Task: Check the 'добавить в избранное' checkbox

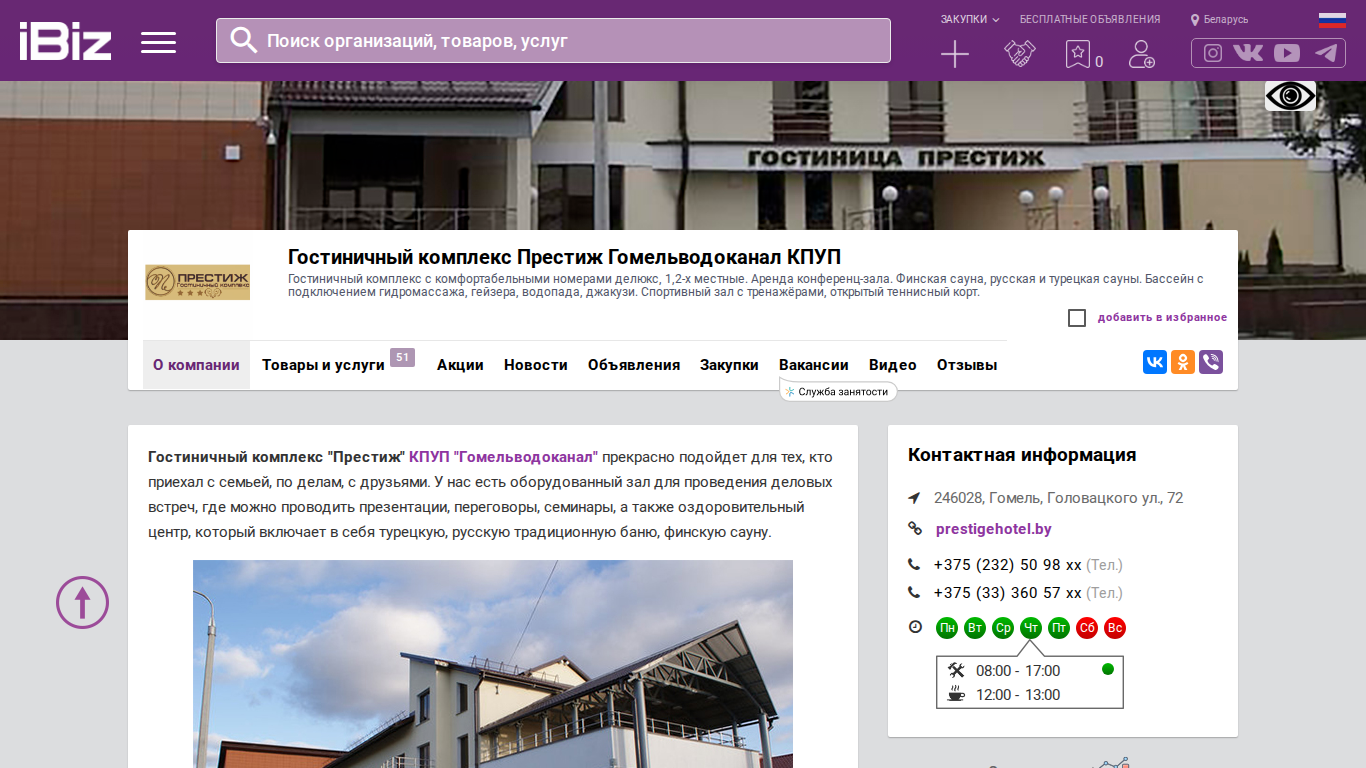Action: tap(1077, 318)
